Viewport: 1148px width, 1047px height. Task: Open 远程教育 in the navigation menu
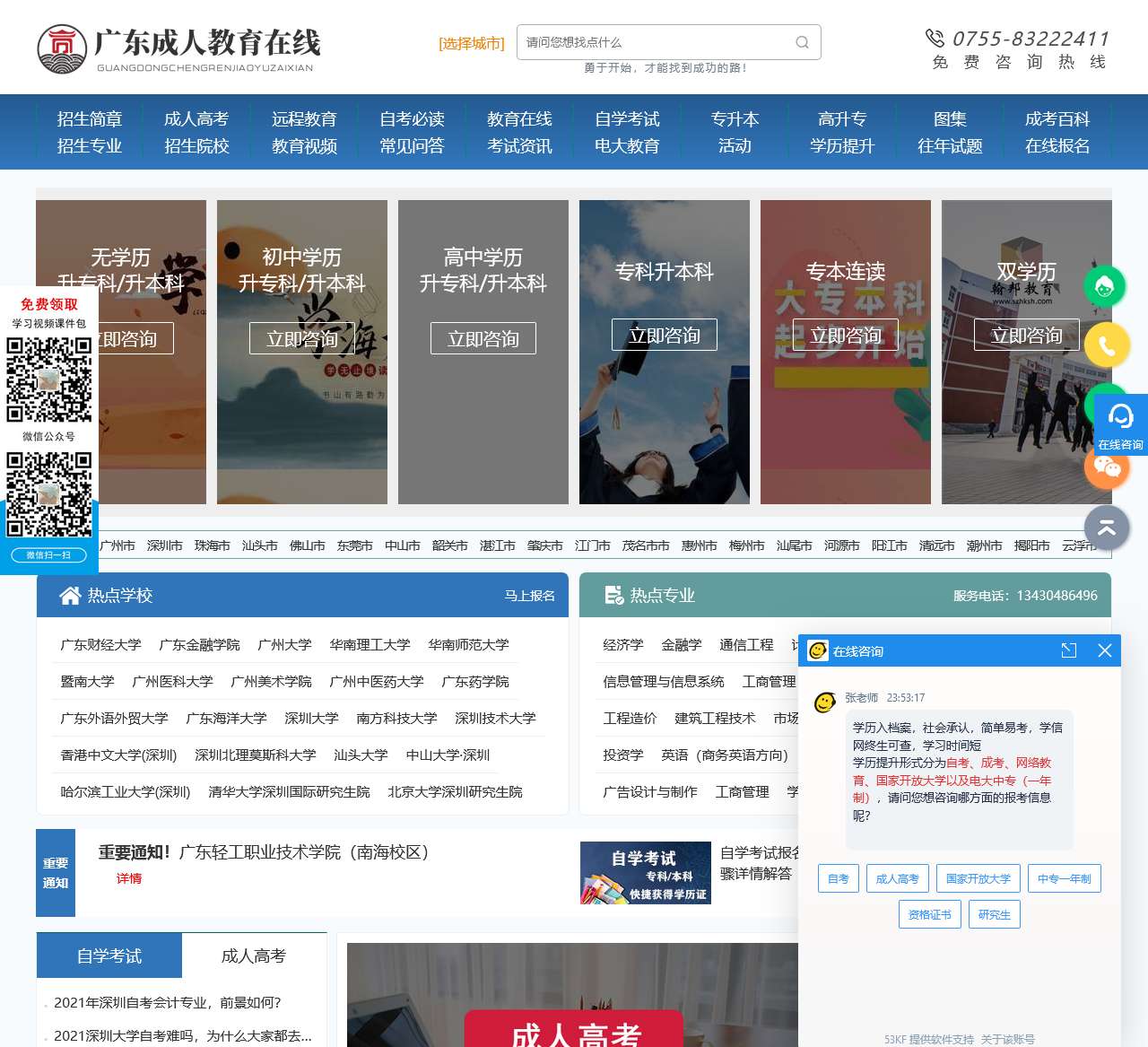click(304, 119)
